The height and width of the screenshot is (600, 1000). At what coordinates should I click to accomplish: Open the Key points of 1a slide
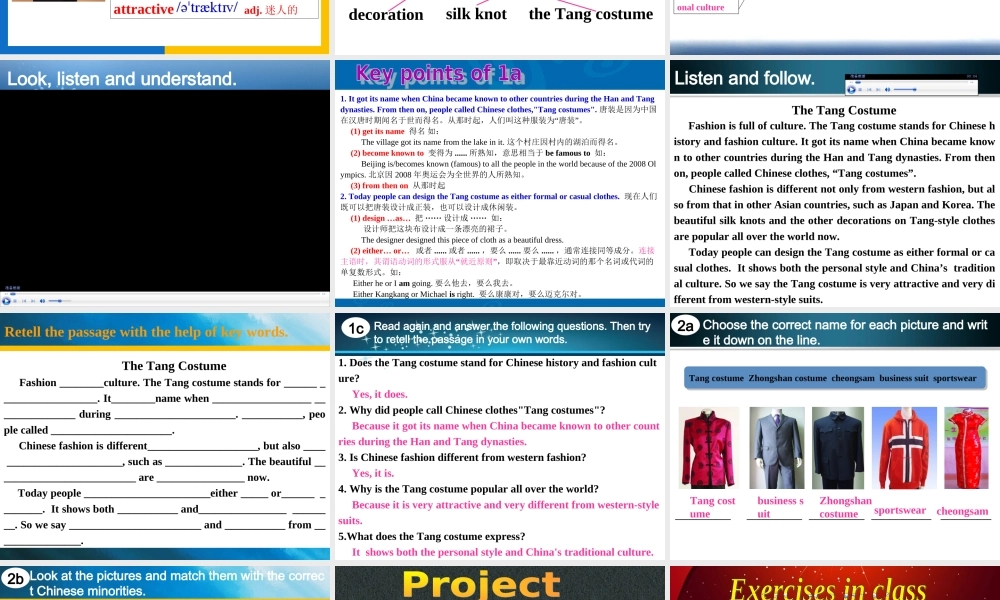(x=500, y=184)
